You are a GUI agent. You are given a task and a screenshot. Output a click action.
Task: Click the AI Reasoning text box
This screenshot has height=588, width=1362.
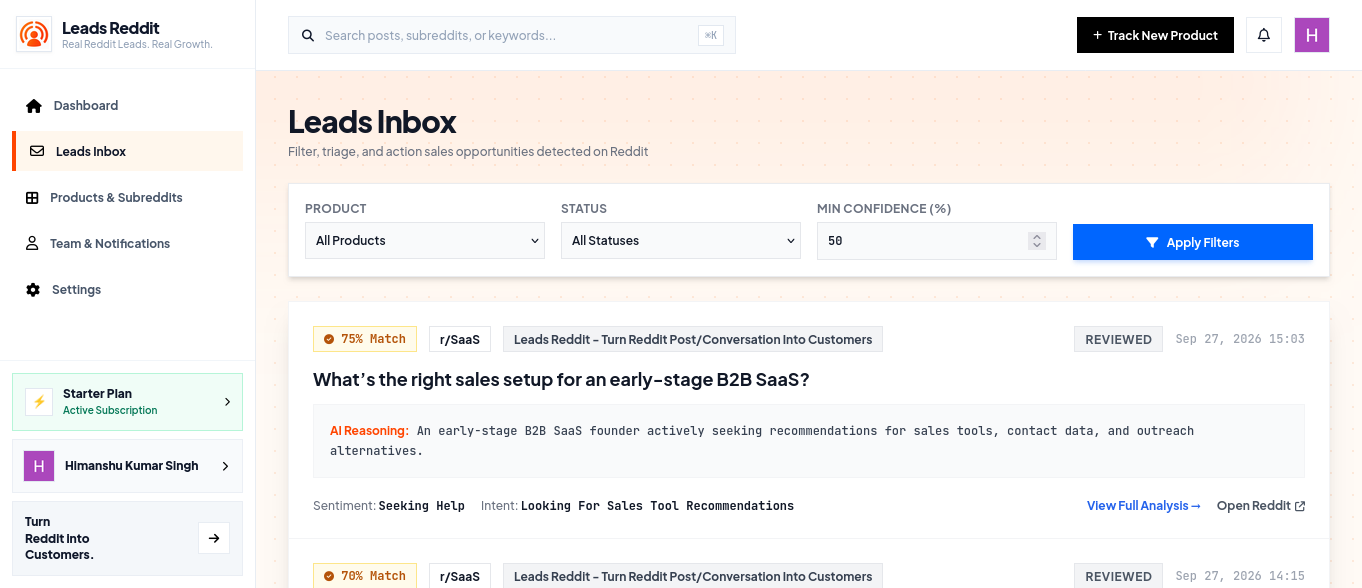point(809,441)
